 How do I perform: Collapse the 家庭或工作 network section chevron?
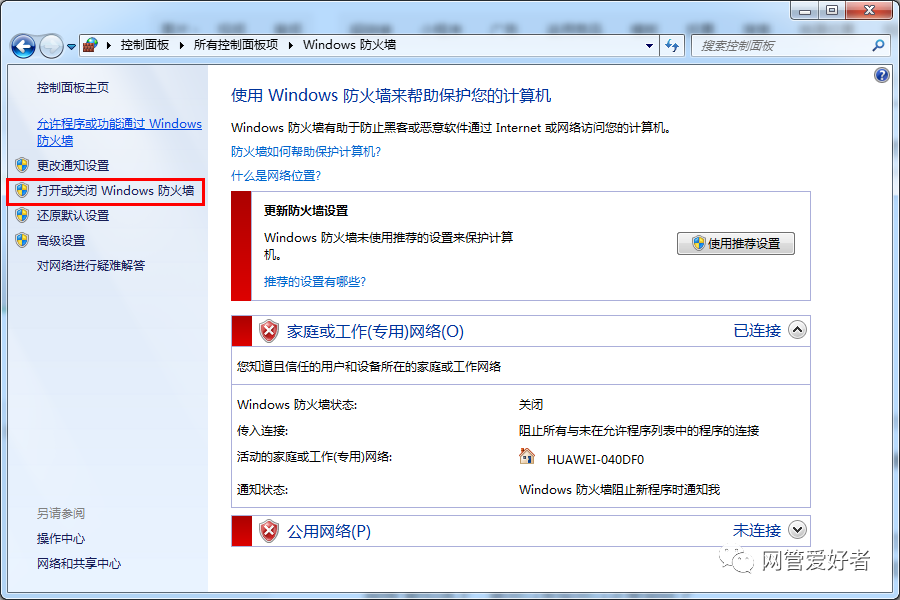[x=797, y=330]
